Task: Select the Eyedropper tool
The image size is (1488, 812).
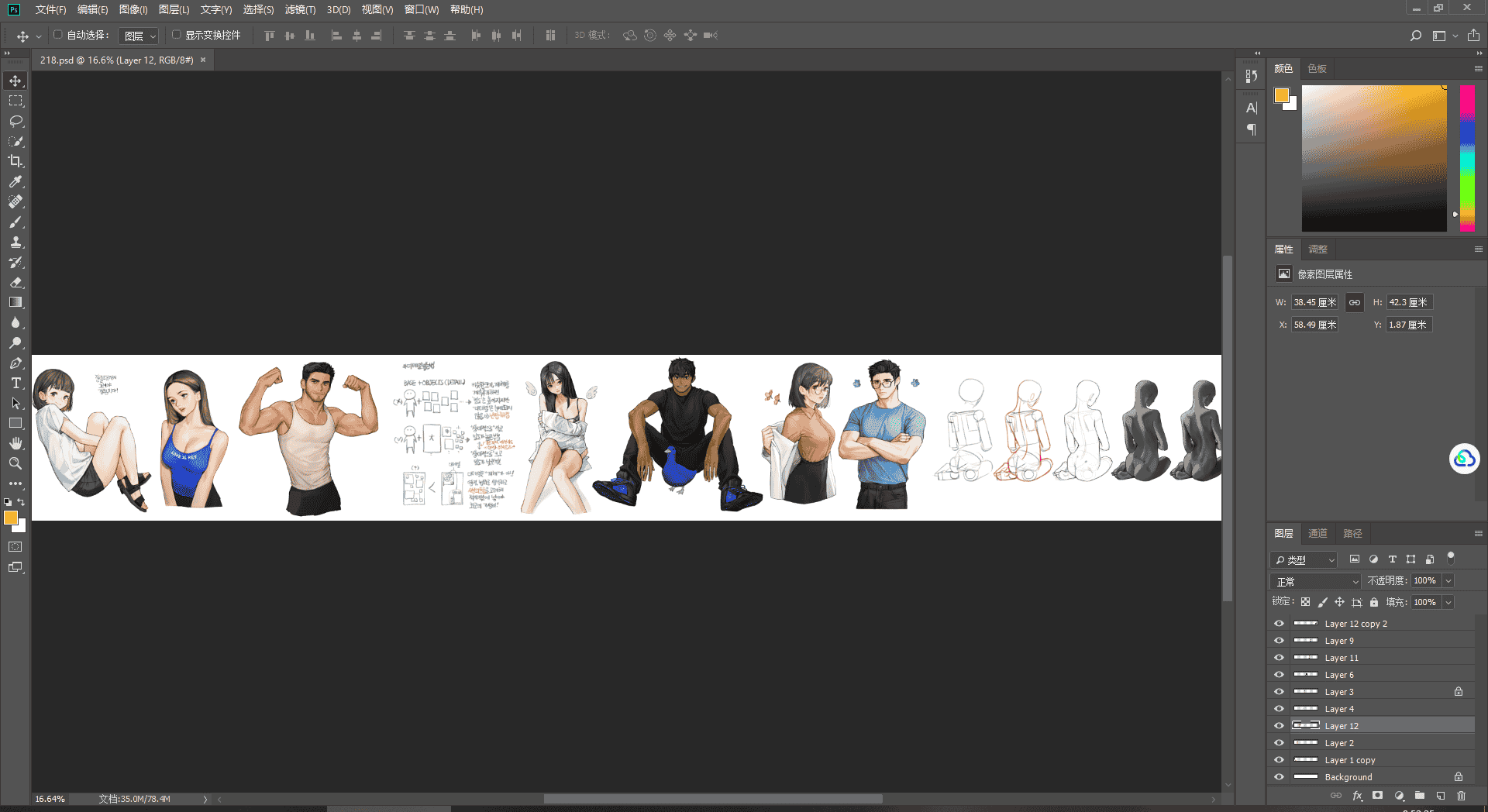Action: coord(15,181)
